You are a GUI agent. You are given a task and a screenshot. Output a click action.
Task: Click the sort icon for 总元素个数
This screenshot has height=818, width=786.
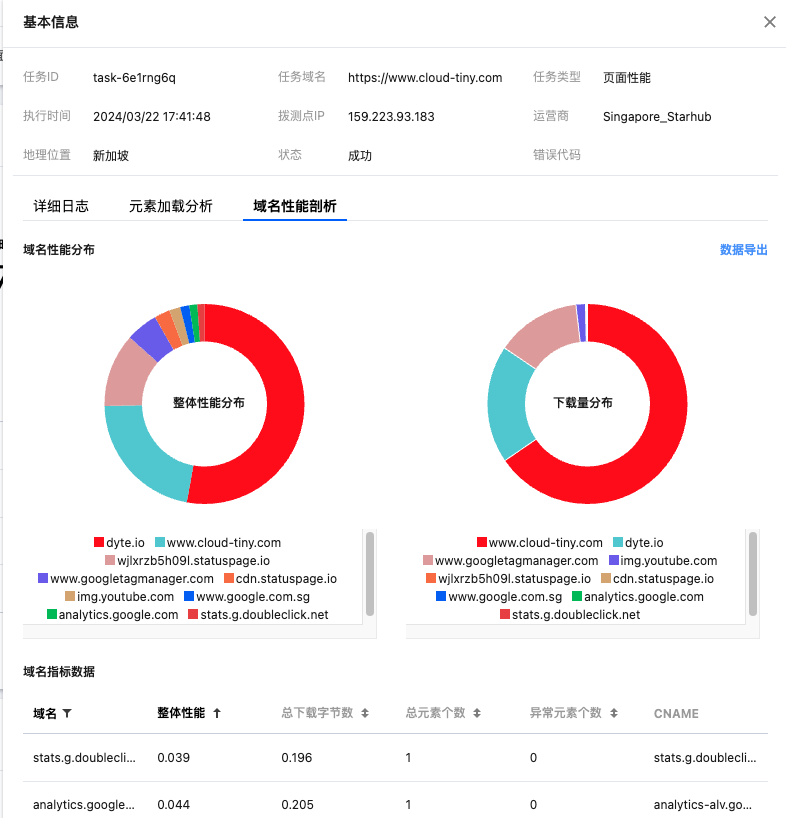point(477,714)
